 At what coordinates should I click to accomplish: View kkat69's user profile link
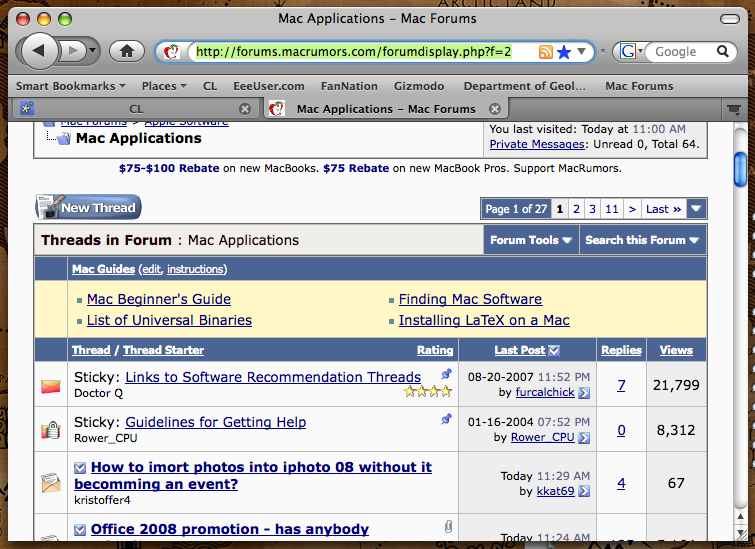tap(556, 491)
